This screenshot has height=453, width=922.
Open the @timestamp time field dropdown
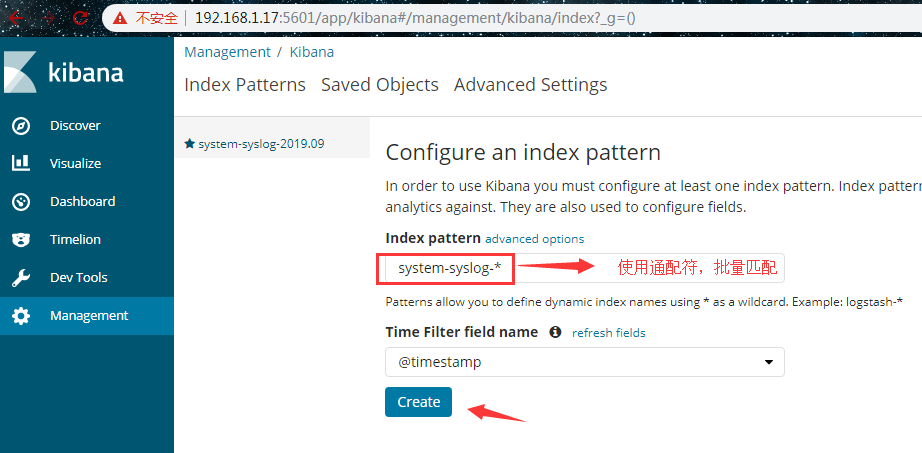coord(584,362)
